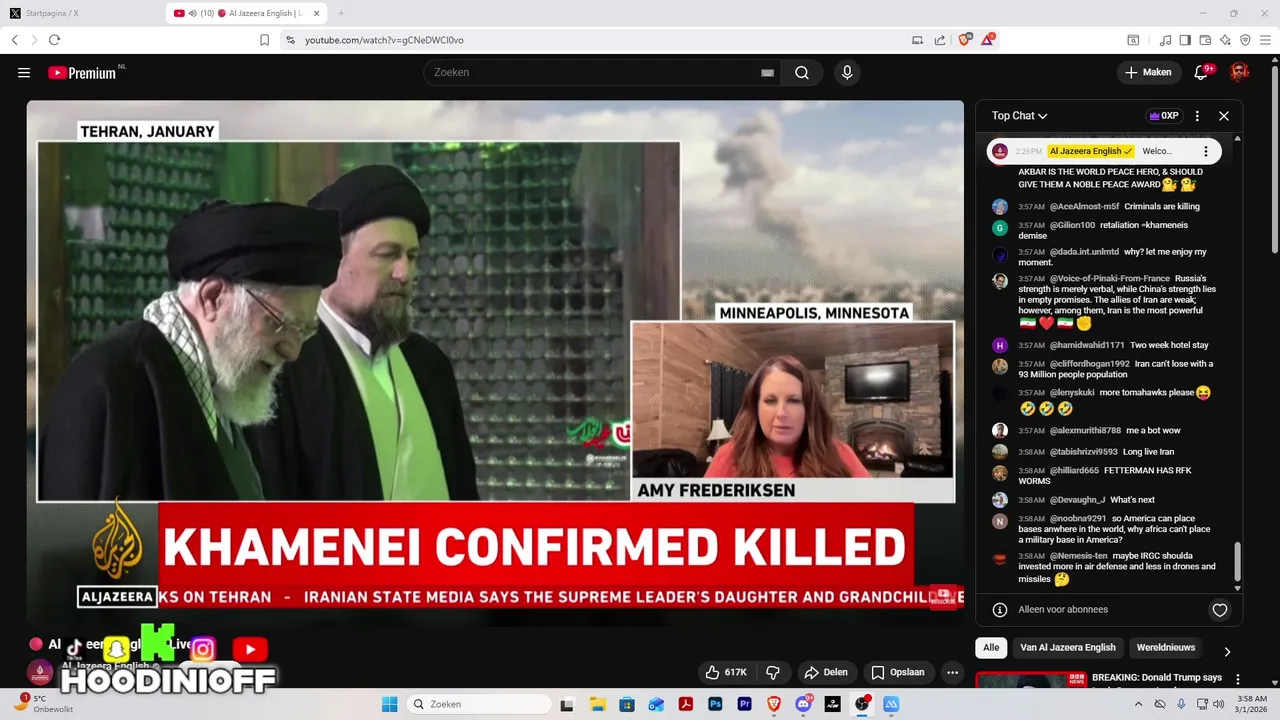Open YouTube notifications bell
Viewport: 1280px width, 720px height.
click(x=1202, y=72)
